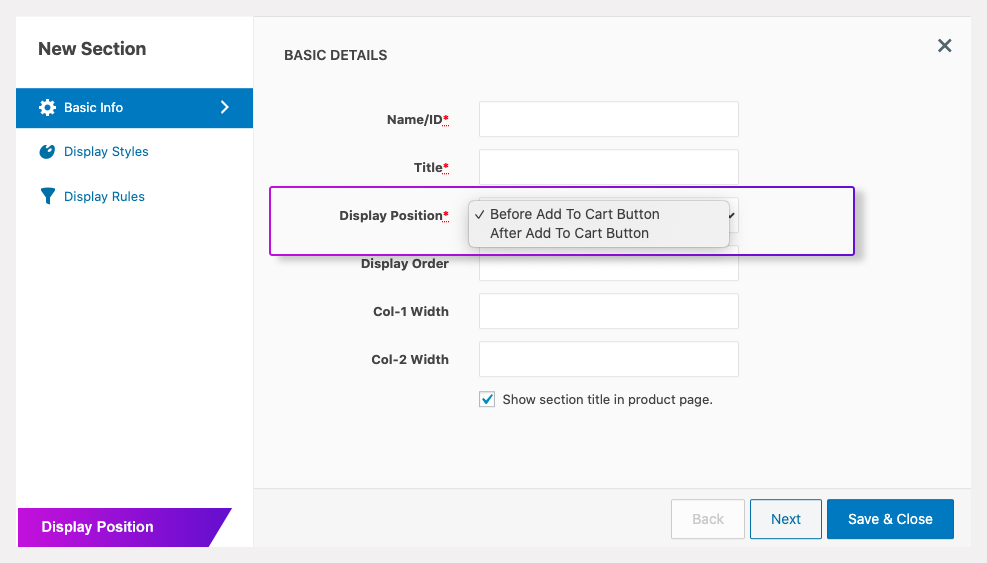Click the Col-2 Width label
The image size is (987, 563).
coord(410,360)
